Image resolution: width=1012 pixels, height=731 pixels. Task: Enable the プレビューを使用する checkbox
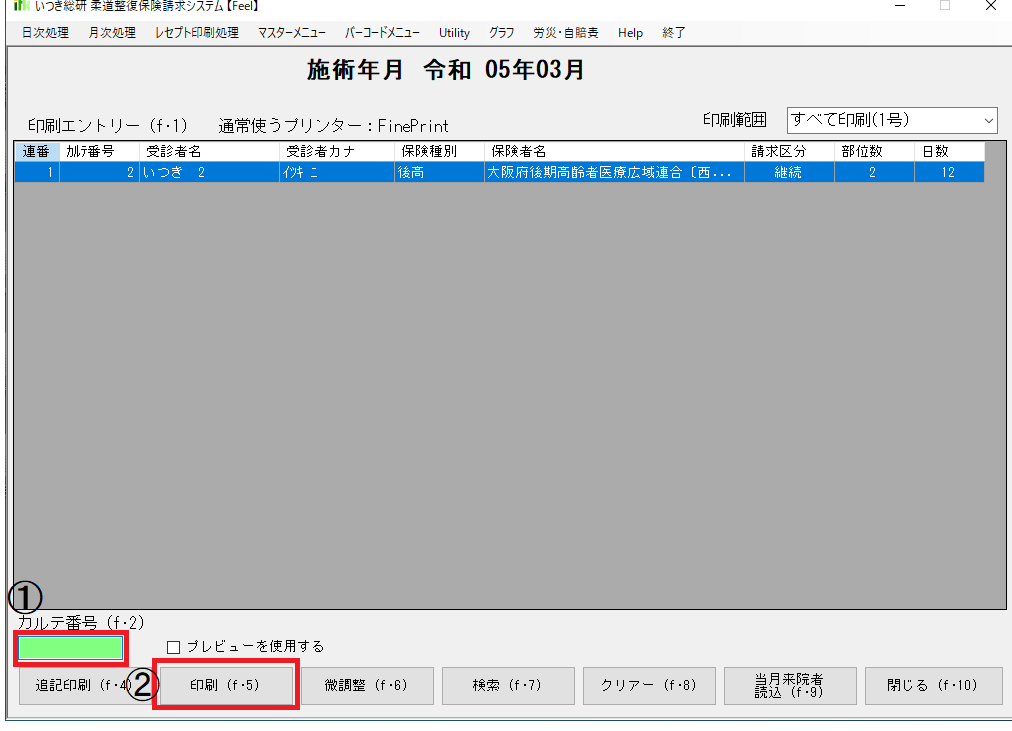pos(174,647)
